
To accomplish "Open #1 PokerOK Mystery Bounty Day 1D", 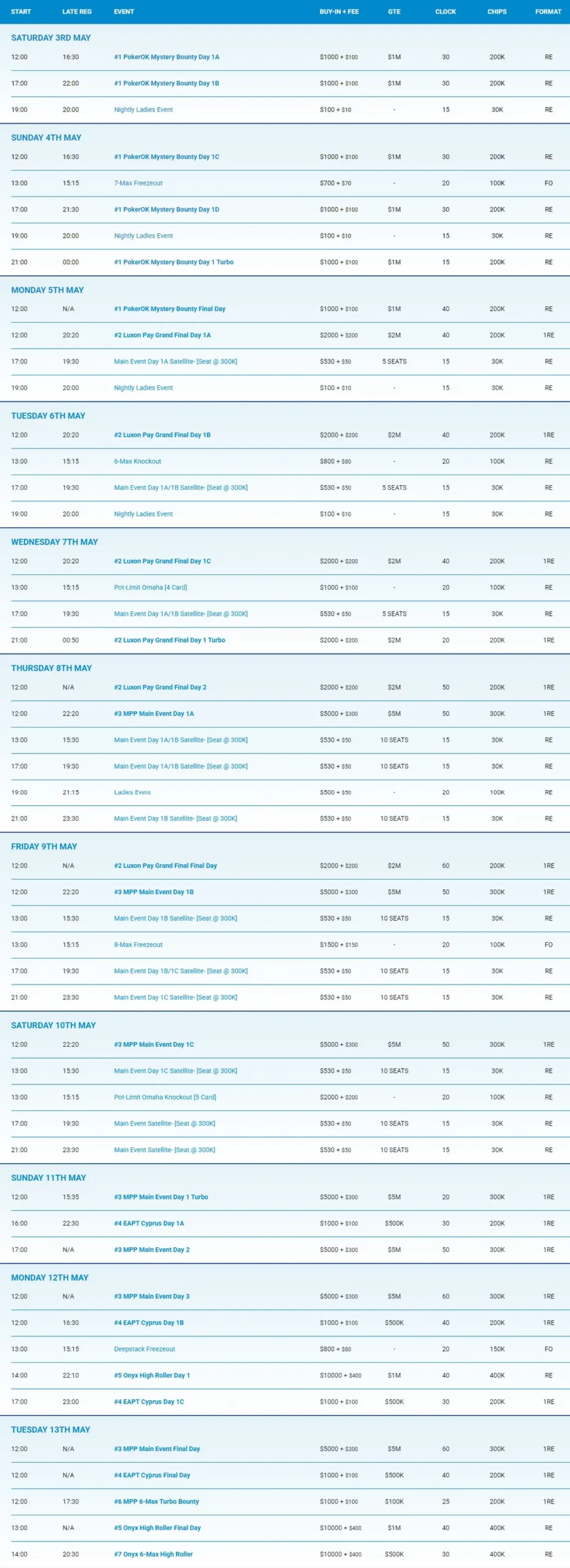I will point(167,209).
